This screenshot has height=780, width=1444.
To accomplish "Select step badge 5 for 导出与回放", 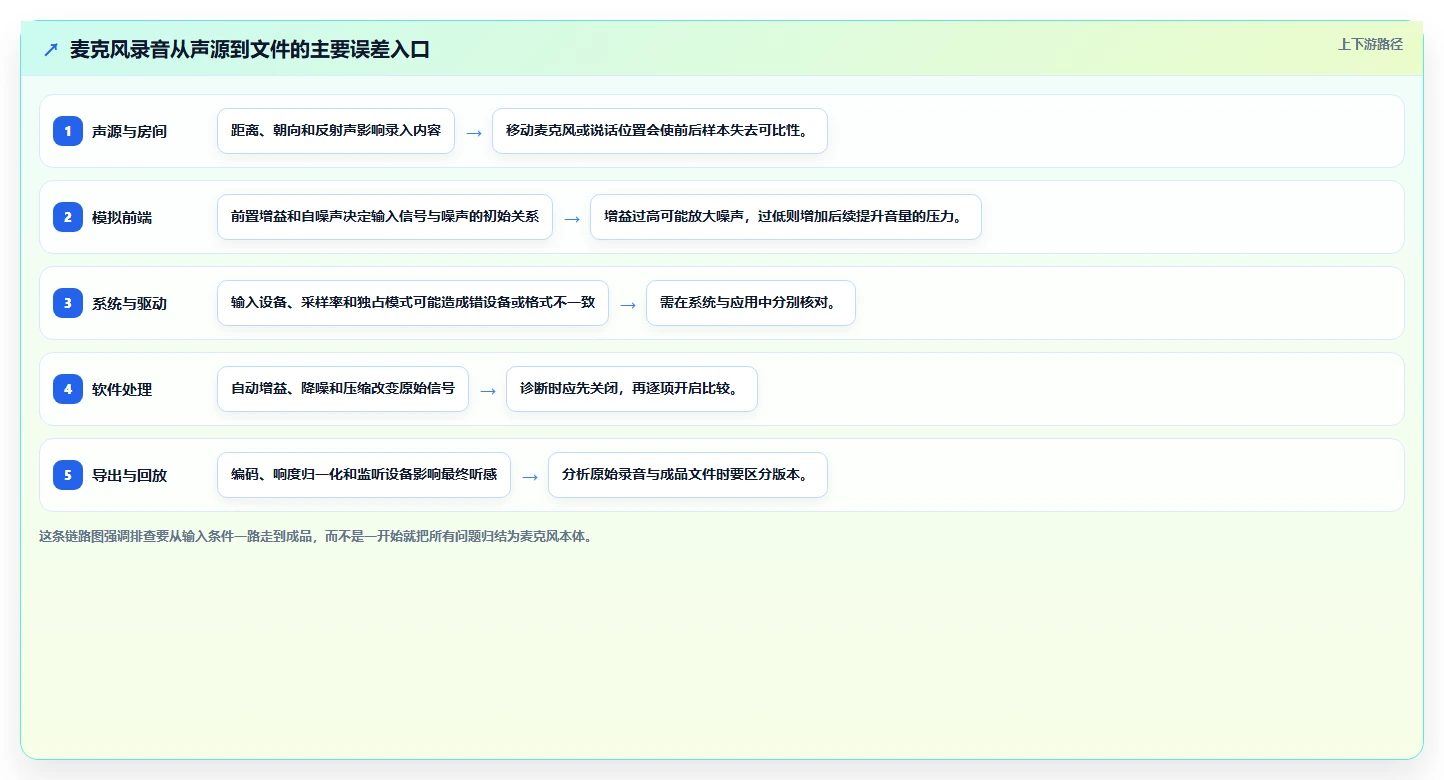I will (68, 475).
